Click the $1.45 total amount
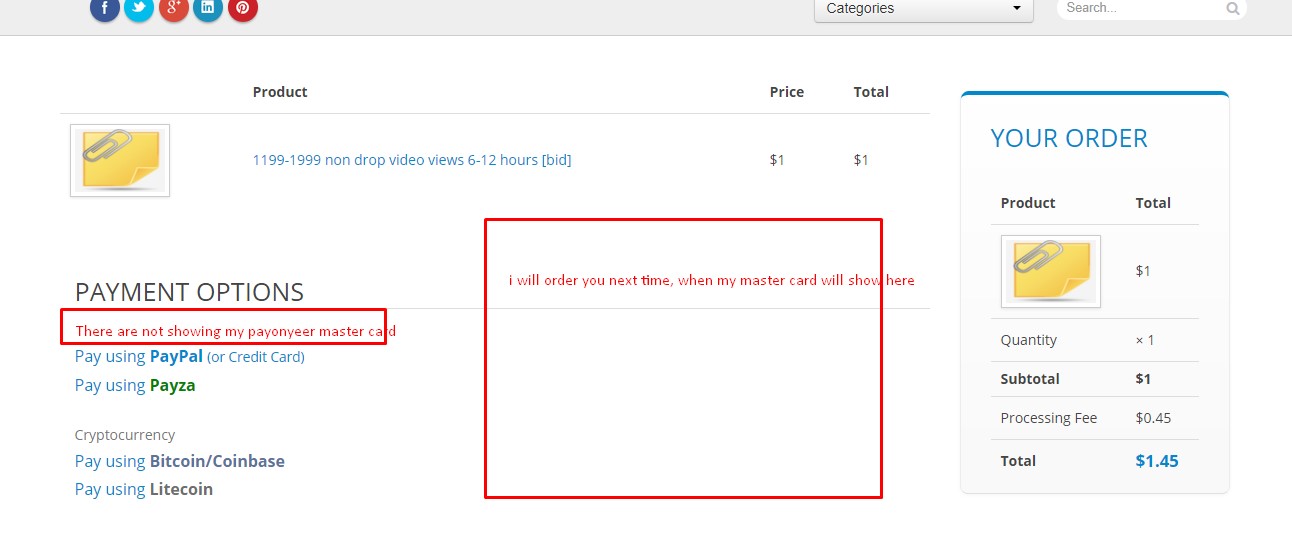1292x538 pixels. click(1157, 461)
